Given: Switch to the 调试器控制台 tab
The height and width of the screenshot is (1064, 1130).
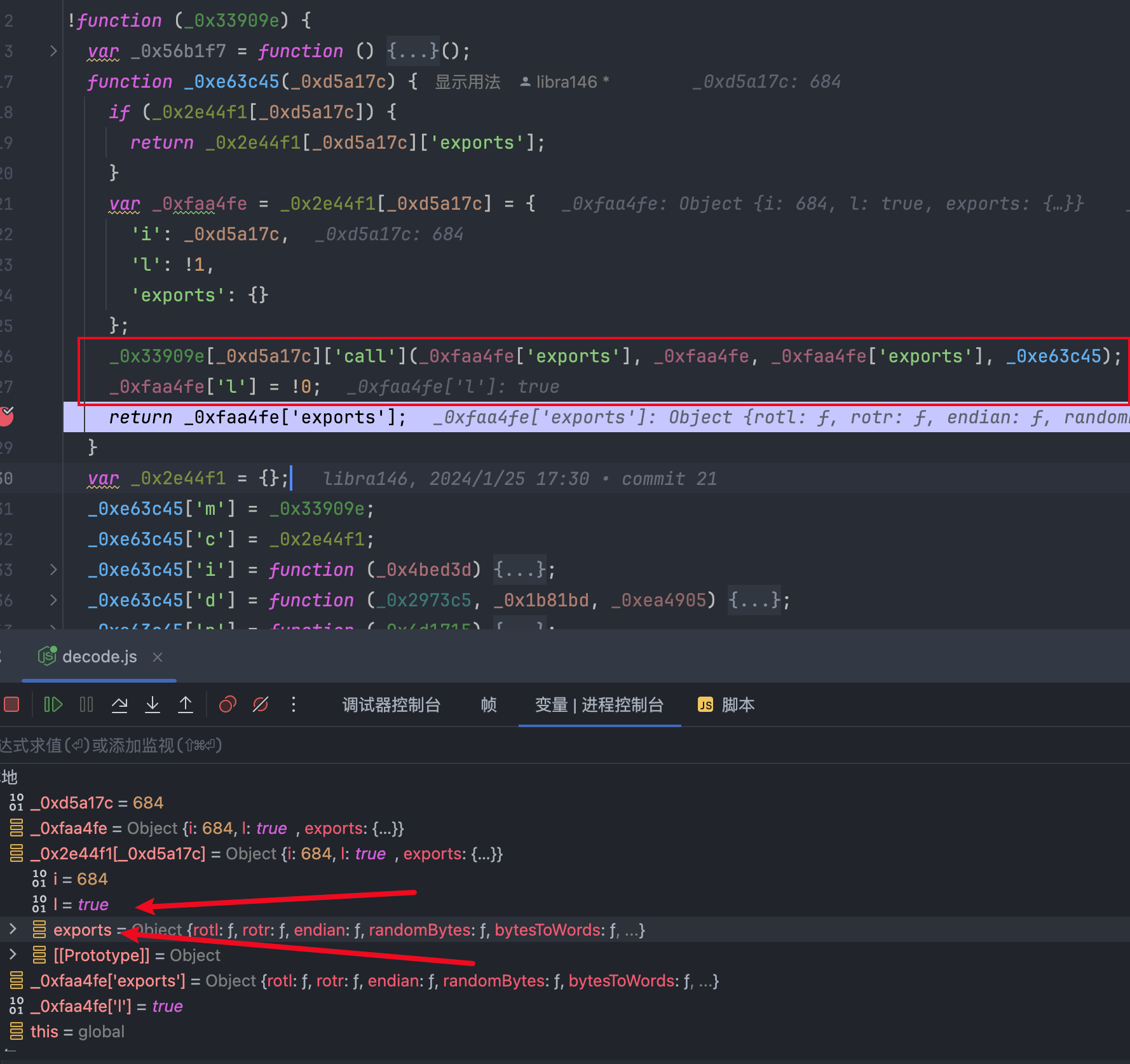Looking at the screenshot, I should pos(391,705).
